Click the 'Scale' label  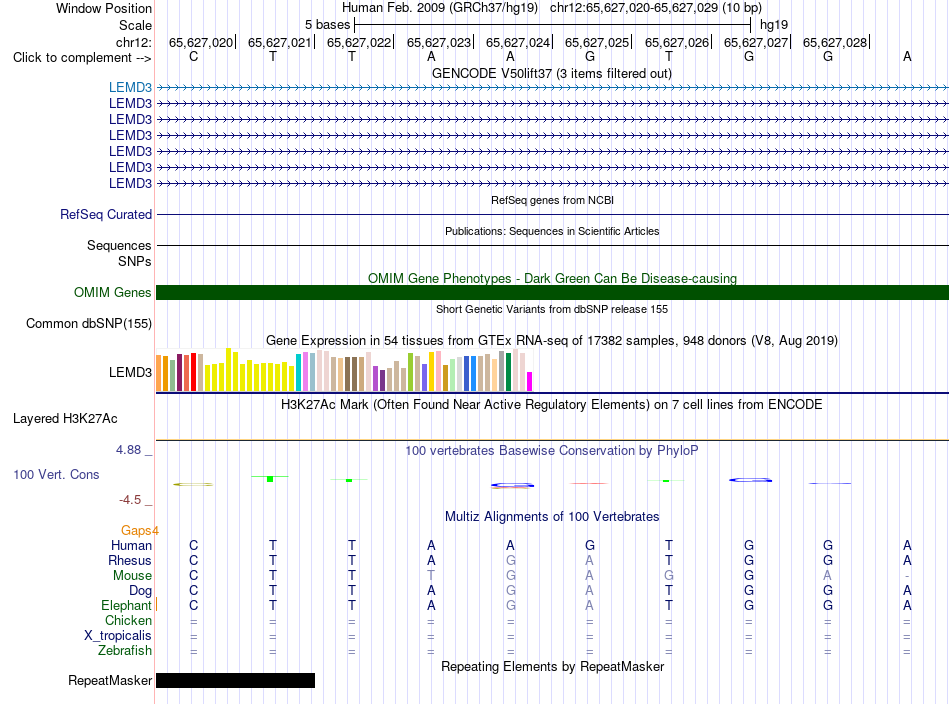coord(135,25)
